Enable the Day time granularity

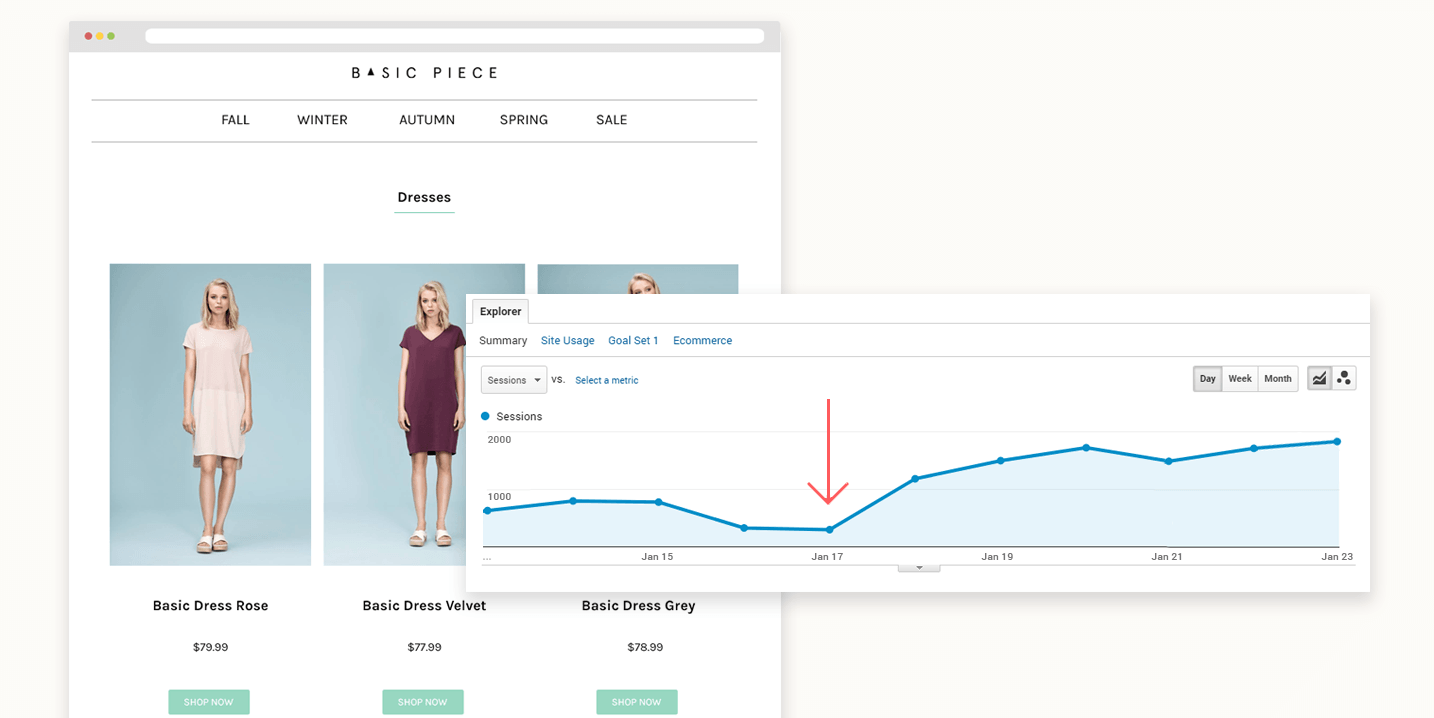coord(1207,378)
